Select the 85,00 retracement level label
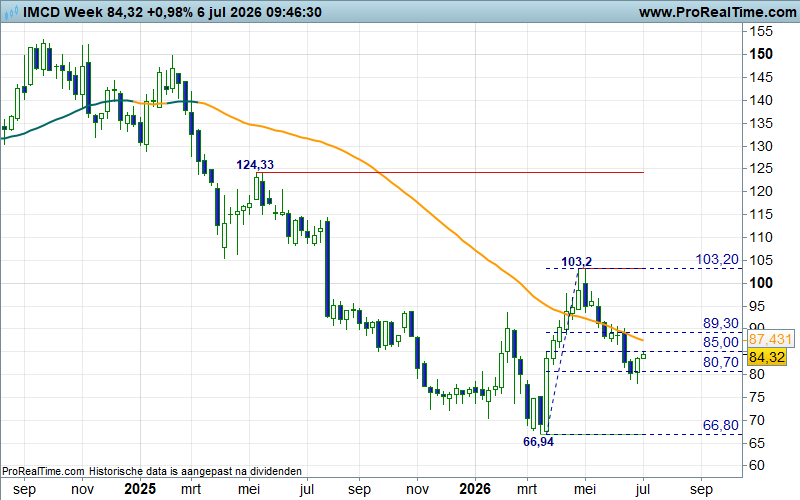Screen dimensions: 800x500 pos(720,342)
